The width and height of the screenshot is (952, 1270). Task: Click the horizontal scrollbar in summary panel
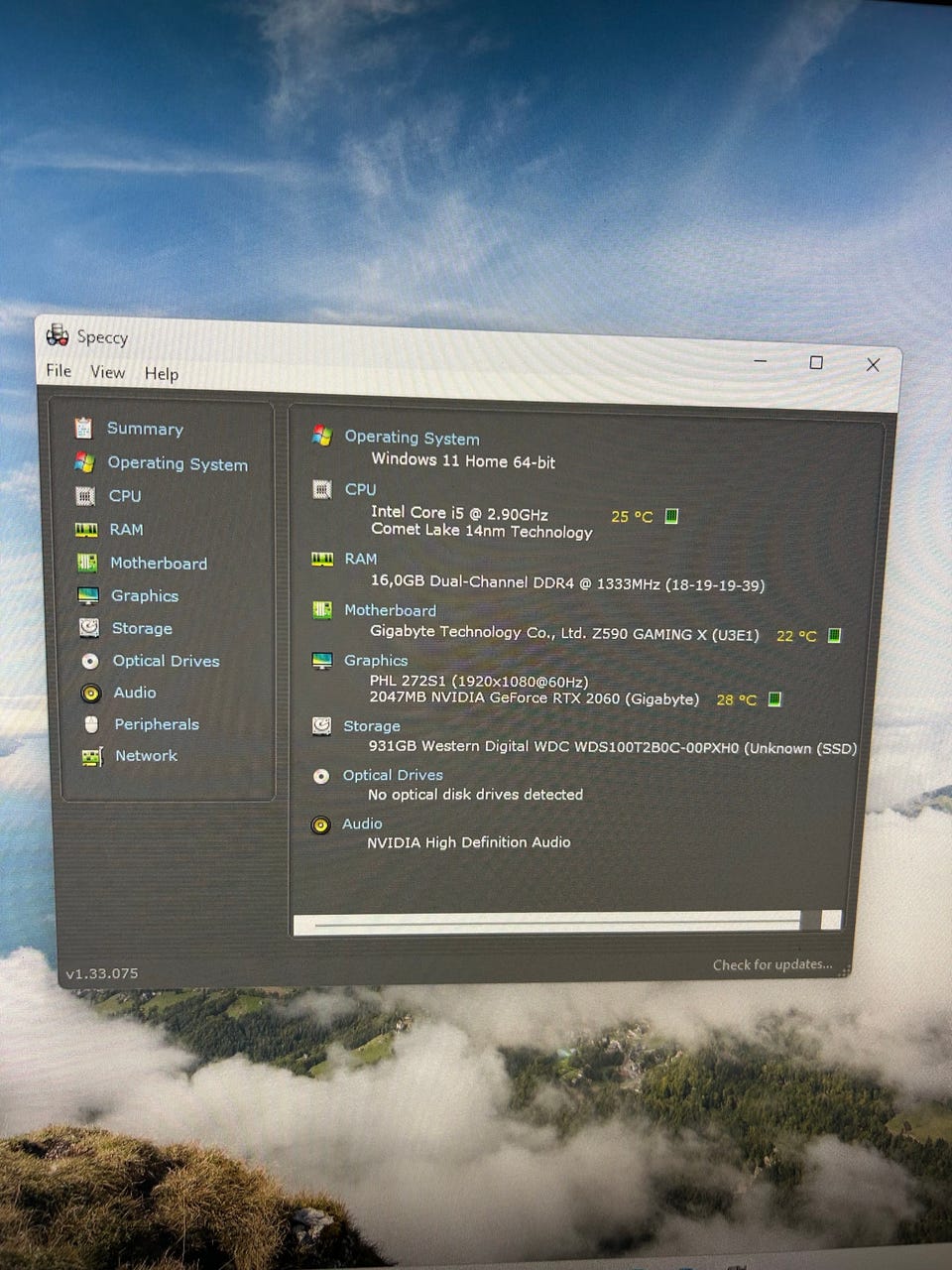pos(567,922)
